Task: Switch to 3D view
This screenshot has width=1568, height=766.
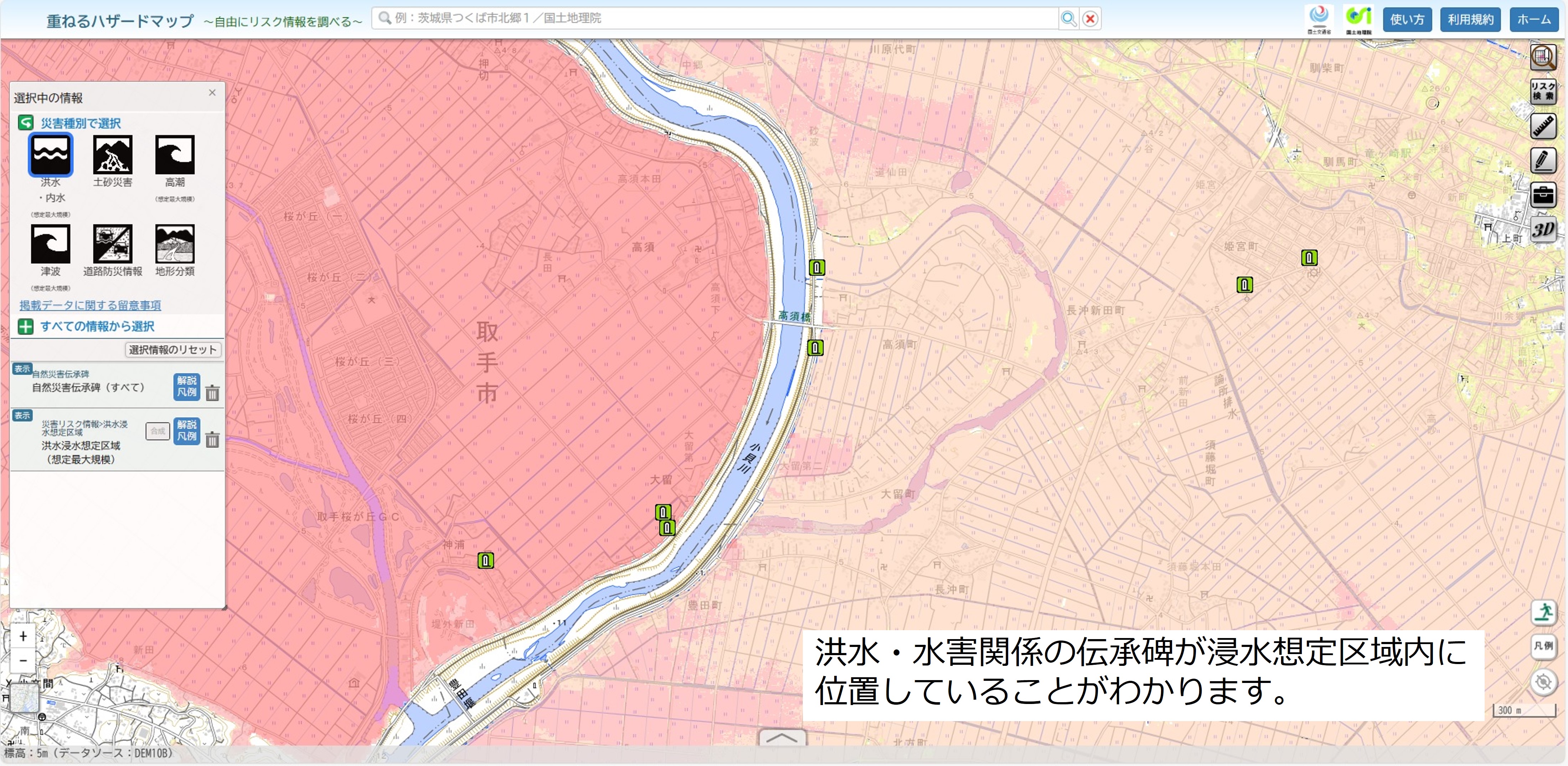Action: [1543, 230]
